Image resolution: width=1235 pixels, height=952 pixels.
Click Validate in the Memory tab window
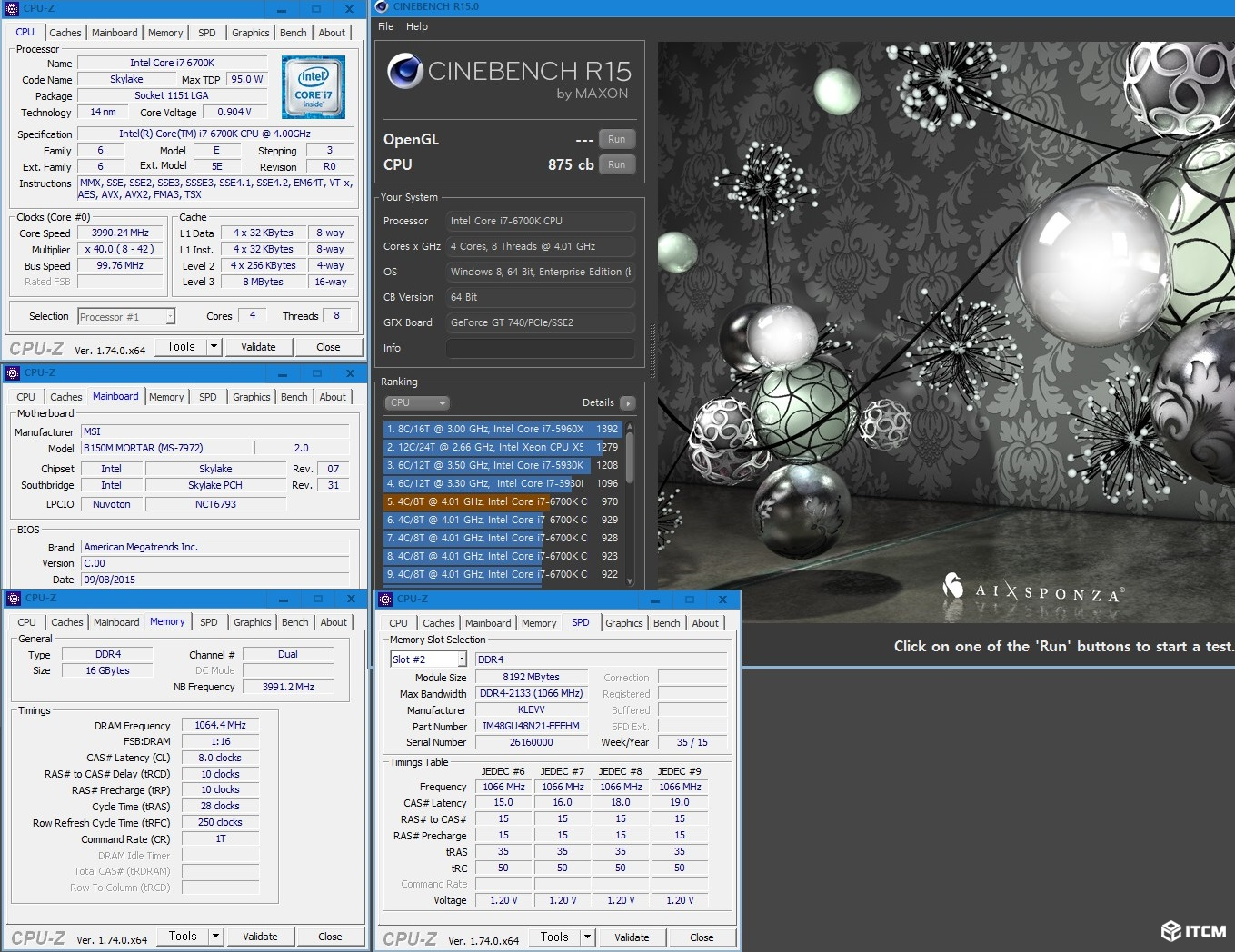[x=260, y=937]
